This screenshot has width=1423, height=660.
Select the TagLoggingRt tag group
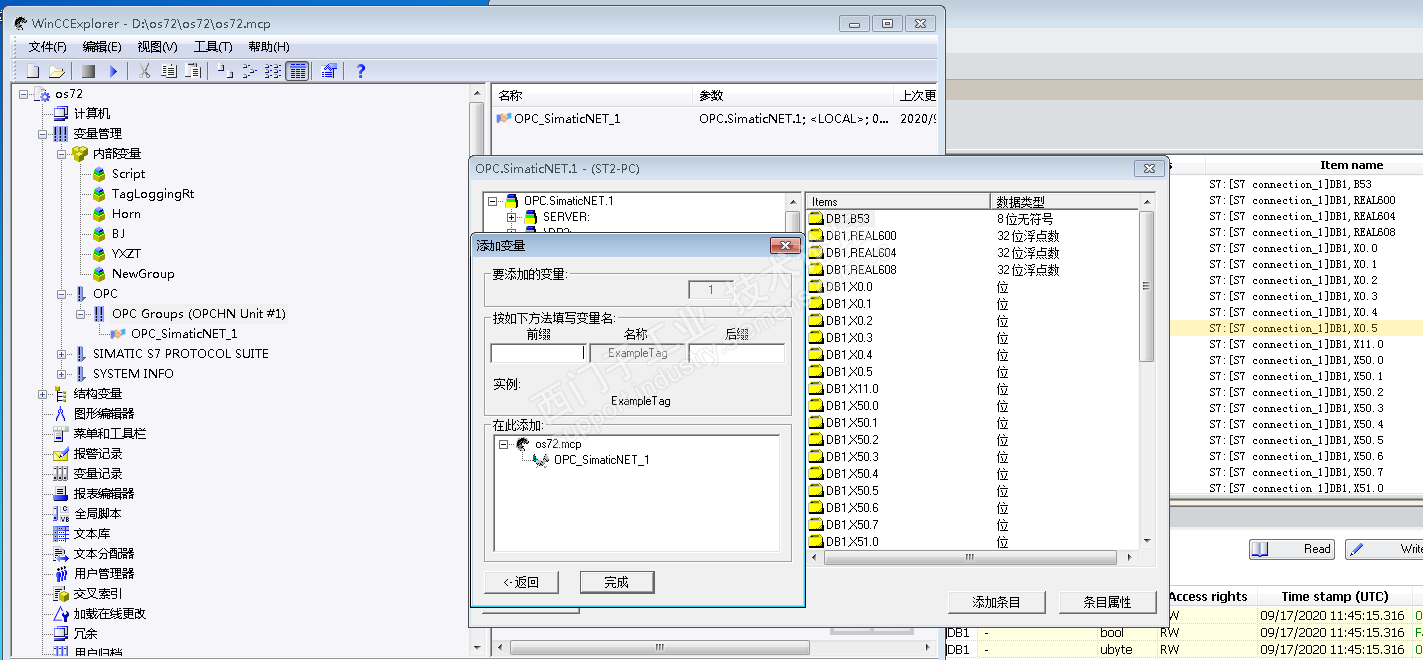[153, 193]
